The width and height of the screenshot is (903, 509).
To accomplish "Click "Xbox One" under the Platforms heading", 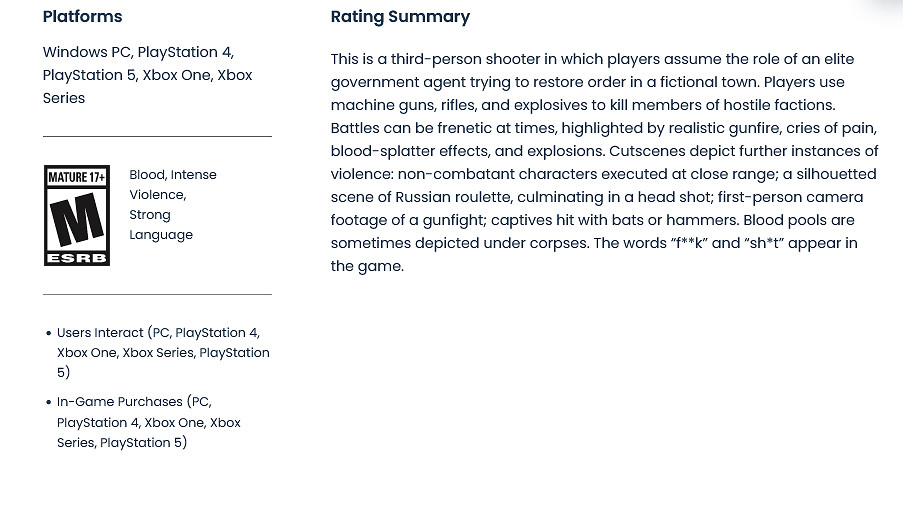I will [176, 75].
